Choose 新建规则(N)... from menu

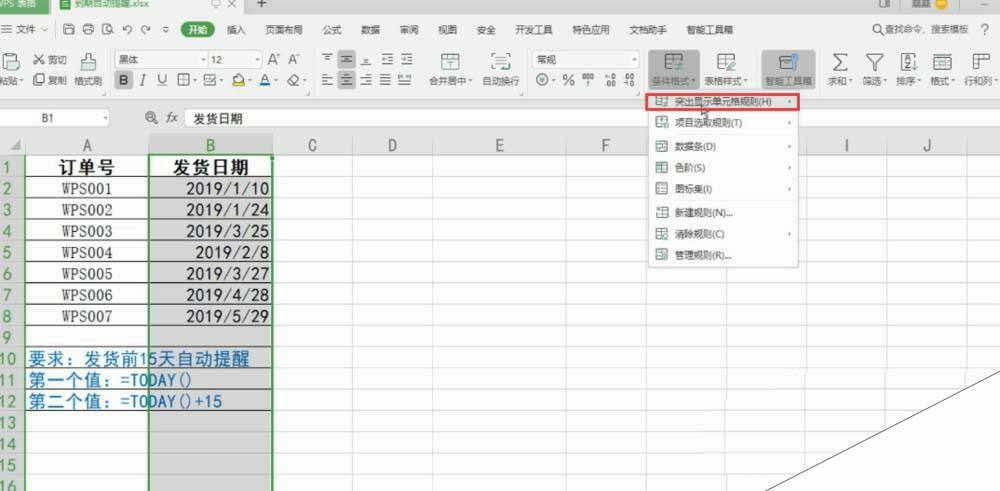point(723,213)
